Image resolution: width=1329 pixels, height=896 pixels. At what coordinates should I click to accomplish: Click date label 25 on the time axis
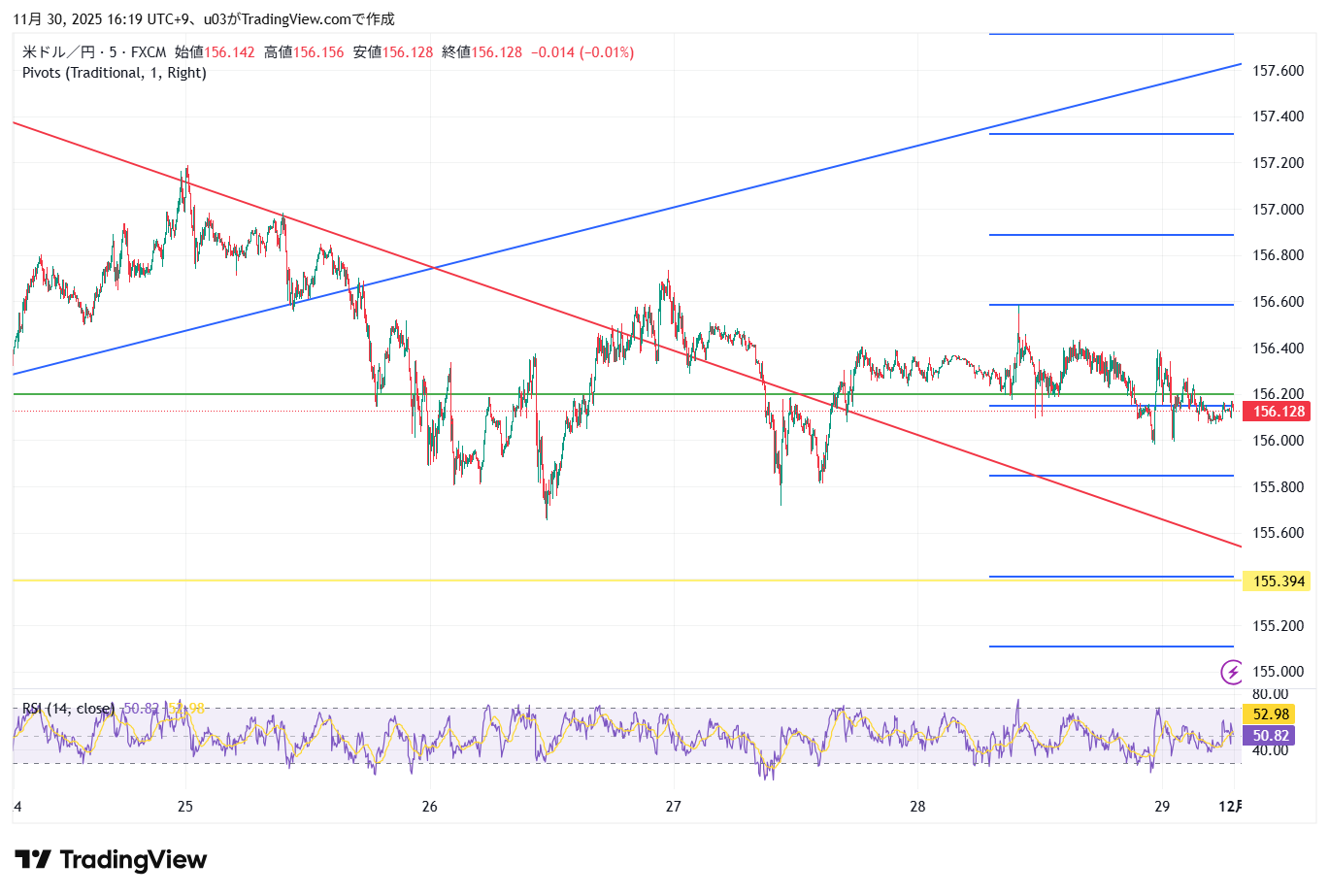click(185, 807)
